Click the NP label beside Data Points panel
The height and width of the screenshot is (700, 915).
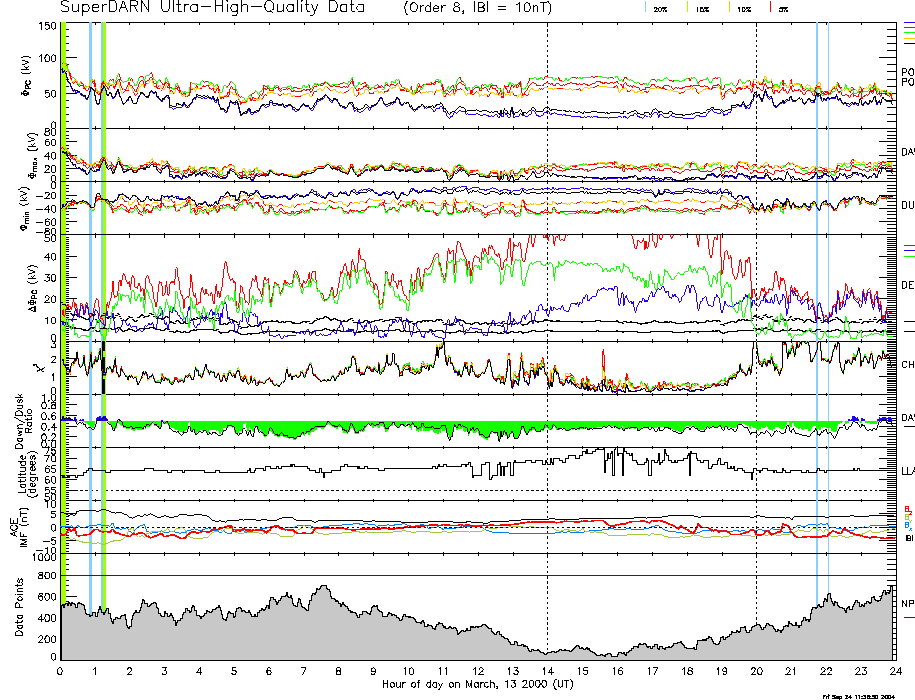pos(907,603)
